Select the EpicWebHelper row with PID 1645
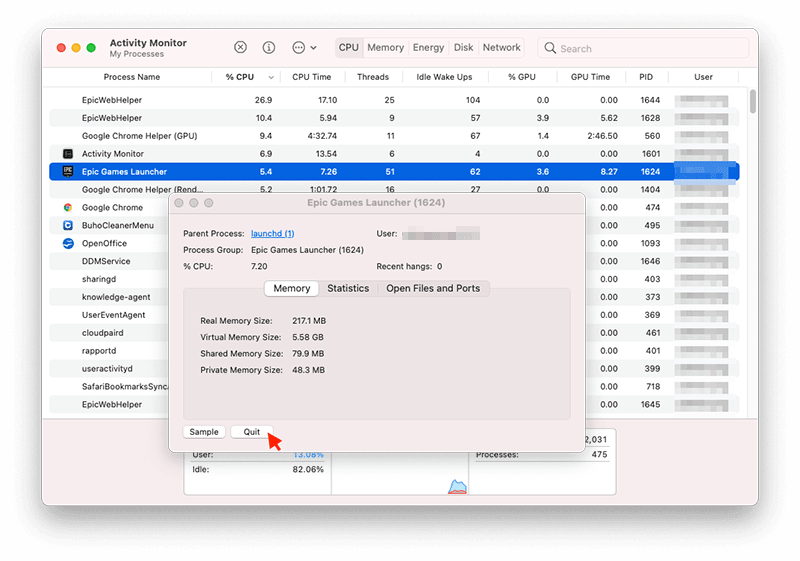The width and height of the screenshot is (800, 561). point(109,404)
